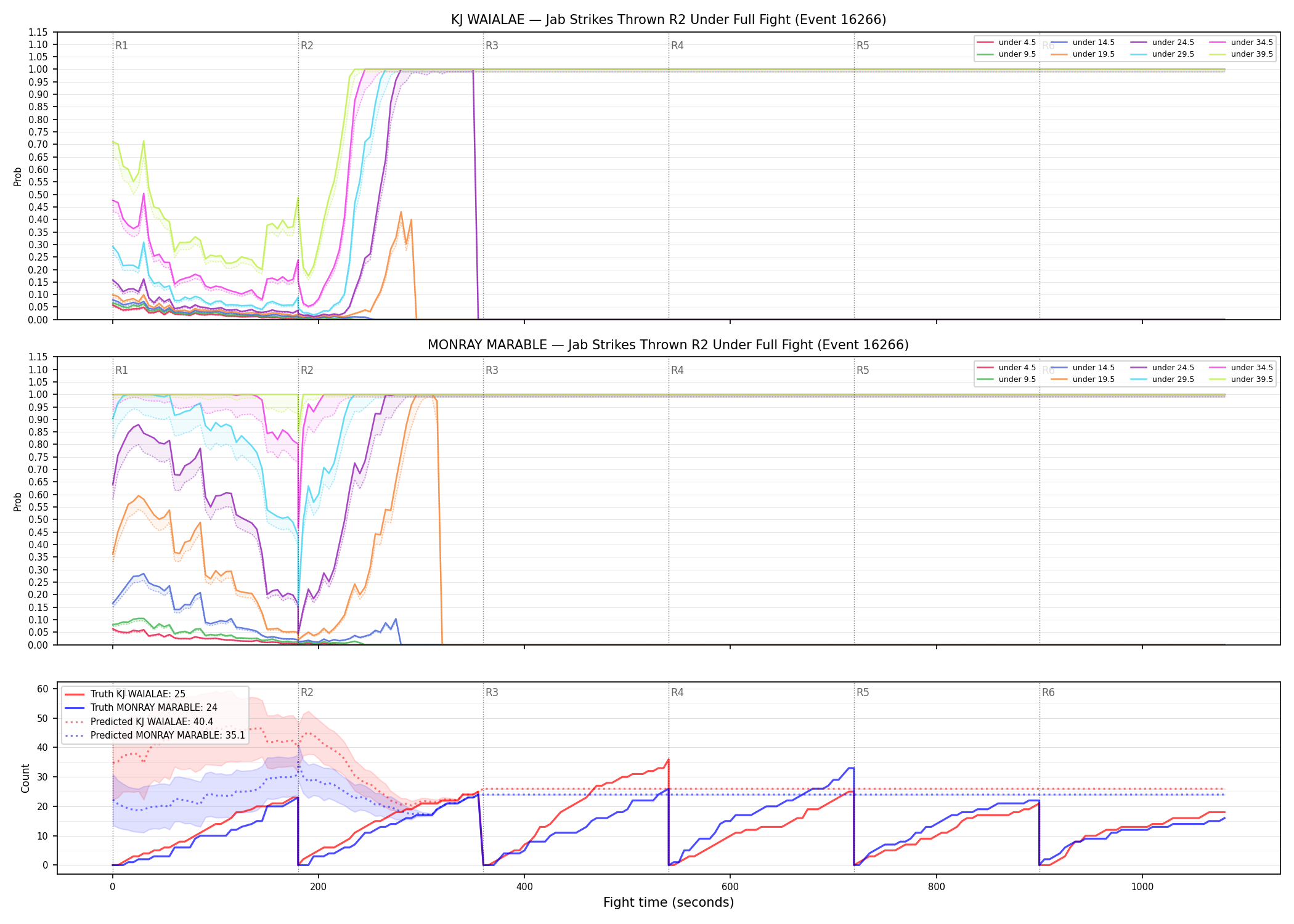Click 'under 19.5' legend entry in MONRAY MARABLE chart

pos(1083,379)
